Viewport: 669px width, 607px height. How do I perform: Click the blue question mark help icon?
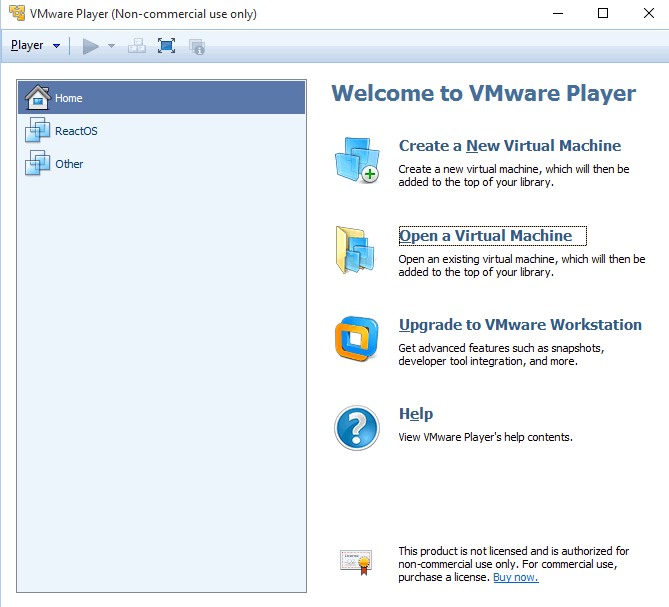pyautogui.click(x=357, y=428)
